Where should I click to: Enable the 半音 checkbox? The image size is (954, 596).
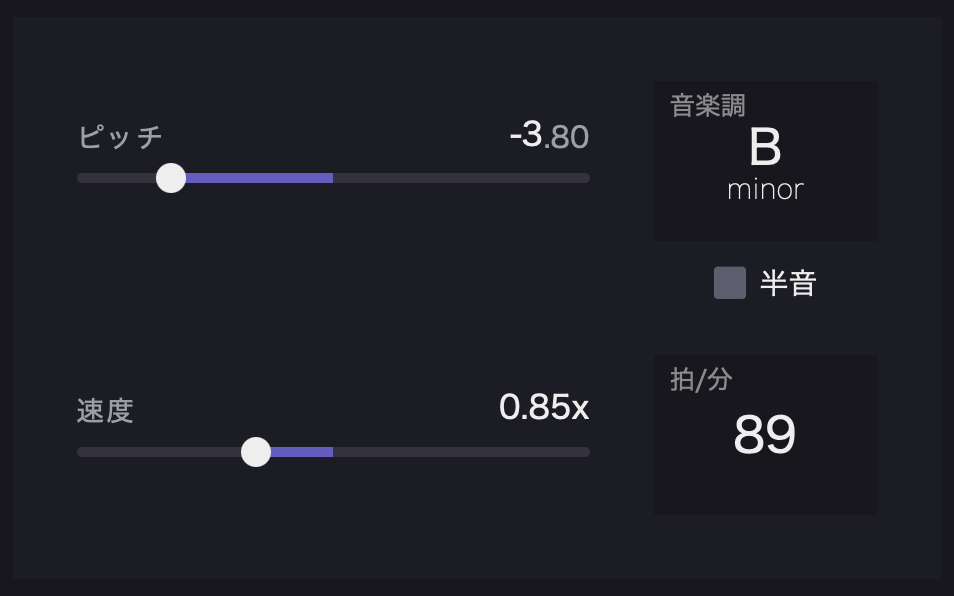730,283
